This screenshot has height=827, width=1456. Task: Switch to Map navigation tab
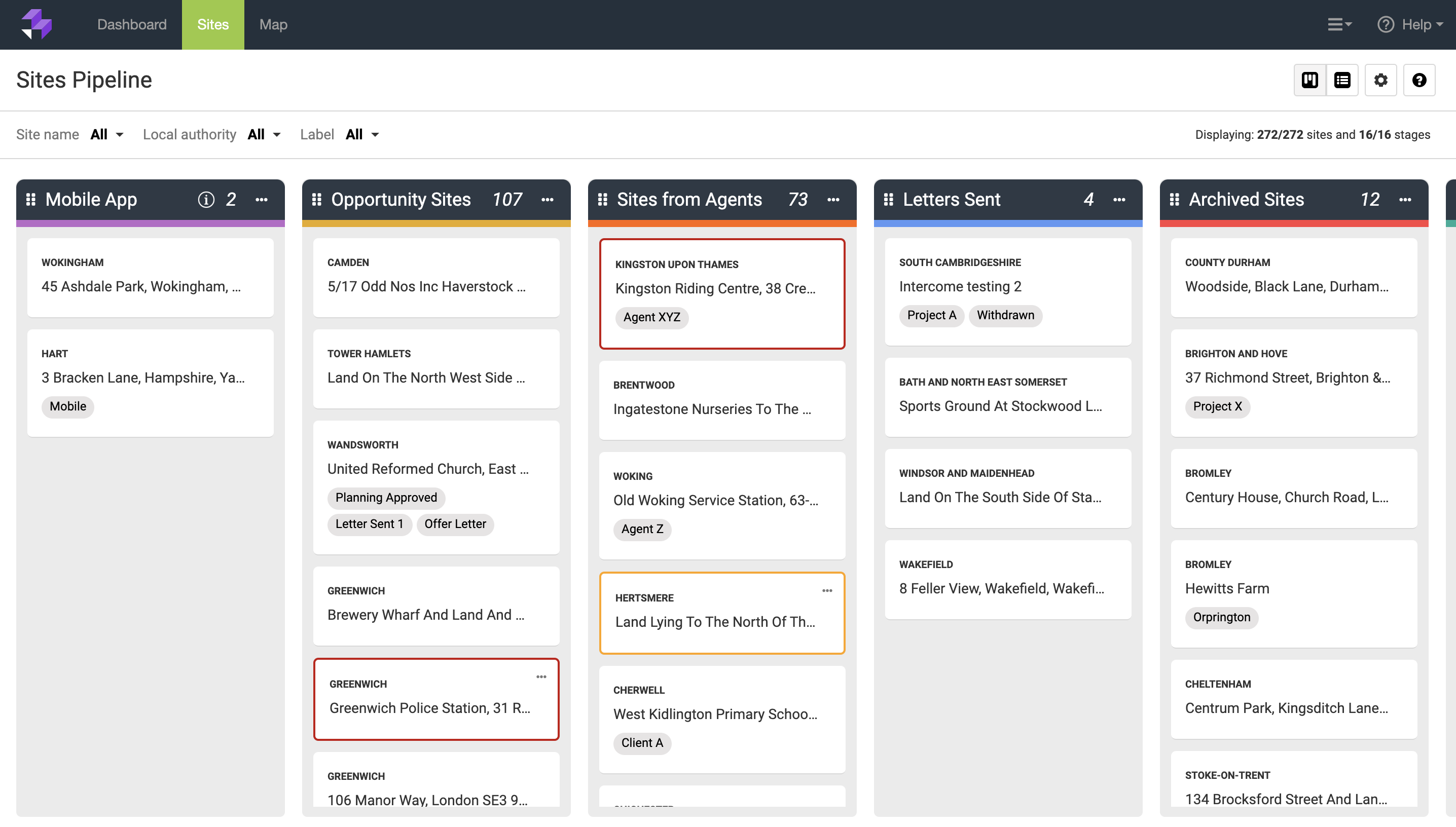(271, 24)
